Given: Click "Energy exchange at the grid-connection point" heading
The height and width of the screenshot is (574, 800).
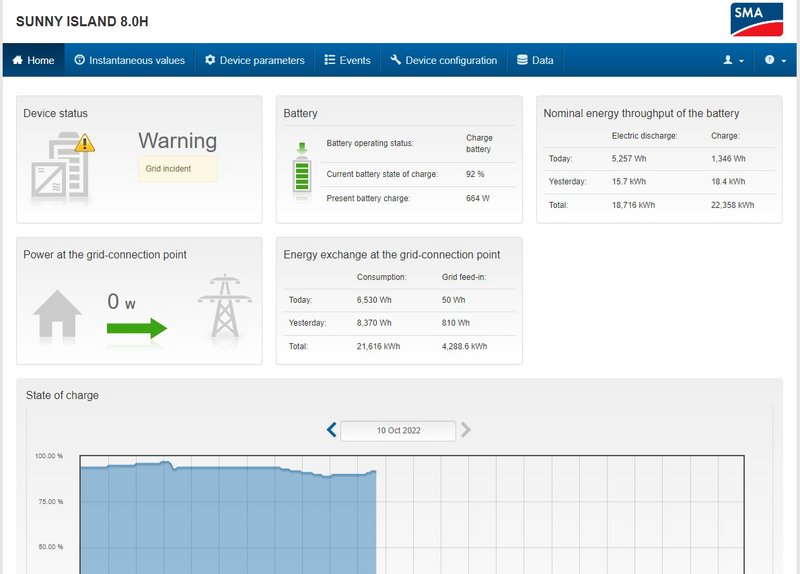Looking at the screenshot, I should click(391, 255).
